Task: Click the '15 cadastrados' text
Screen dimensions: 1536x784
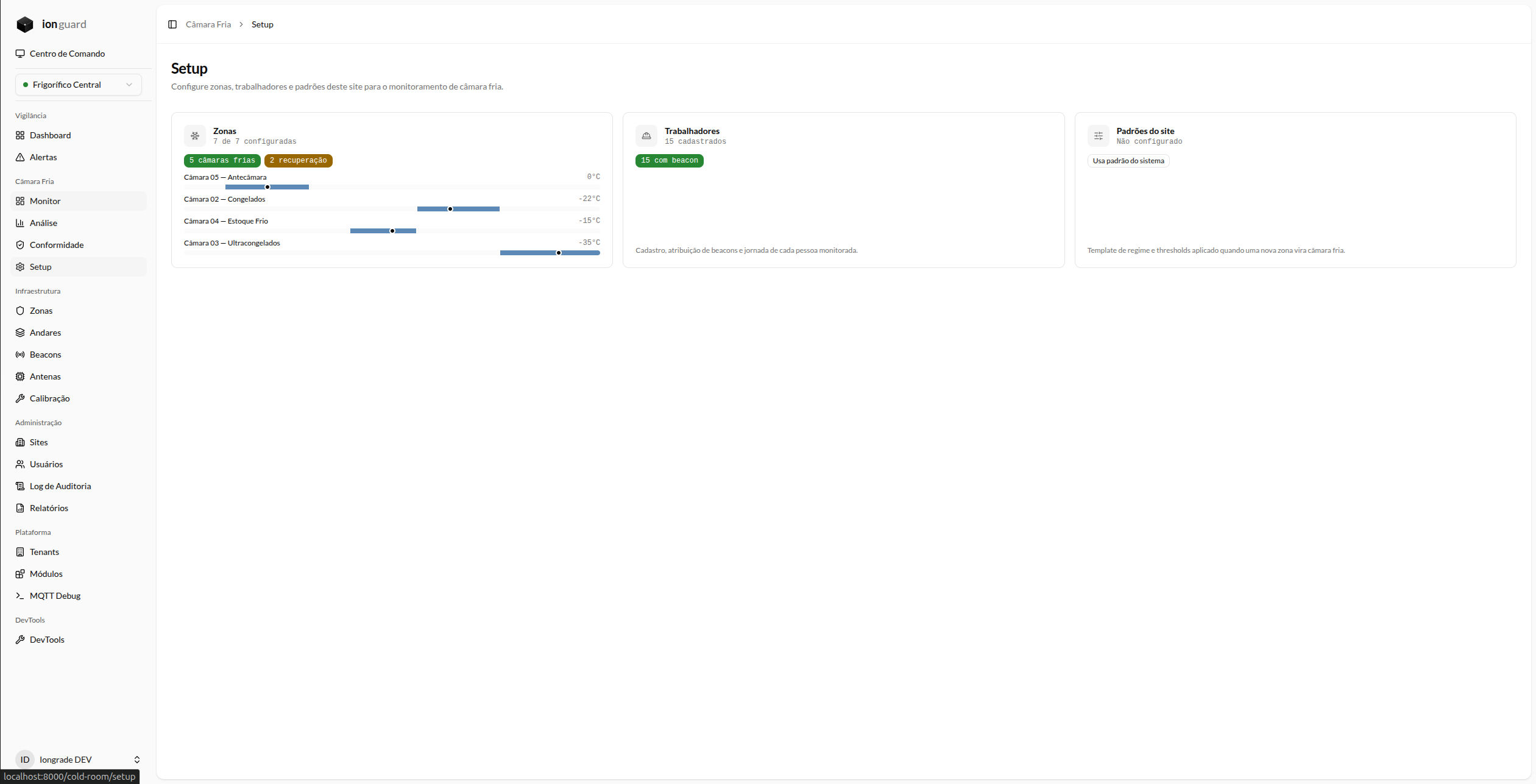Action: tap(695, 141)
